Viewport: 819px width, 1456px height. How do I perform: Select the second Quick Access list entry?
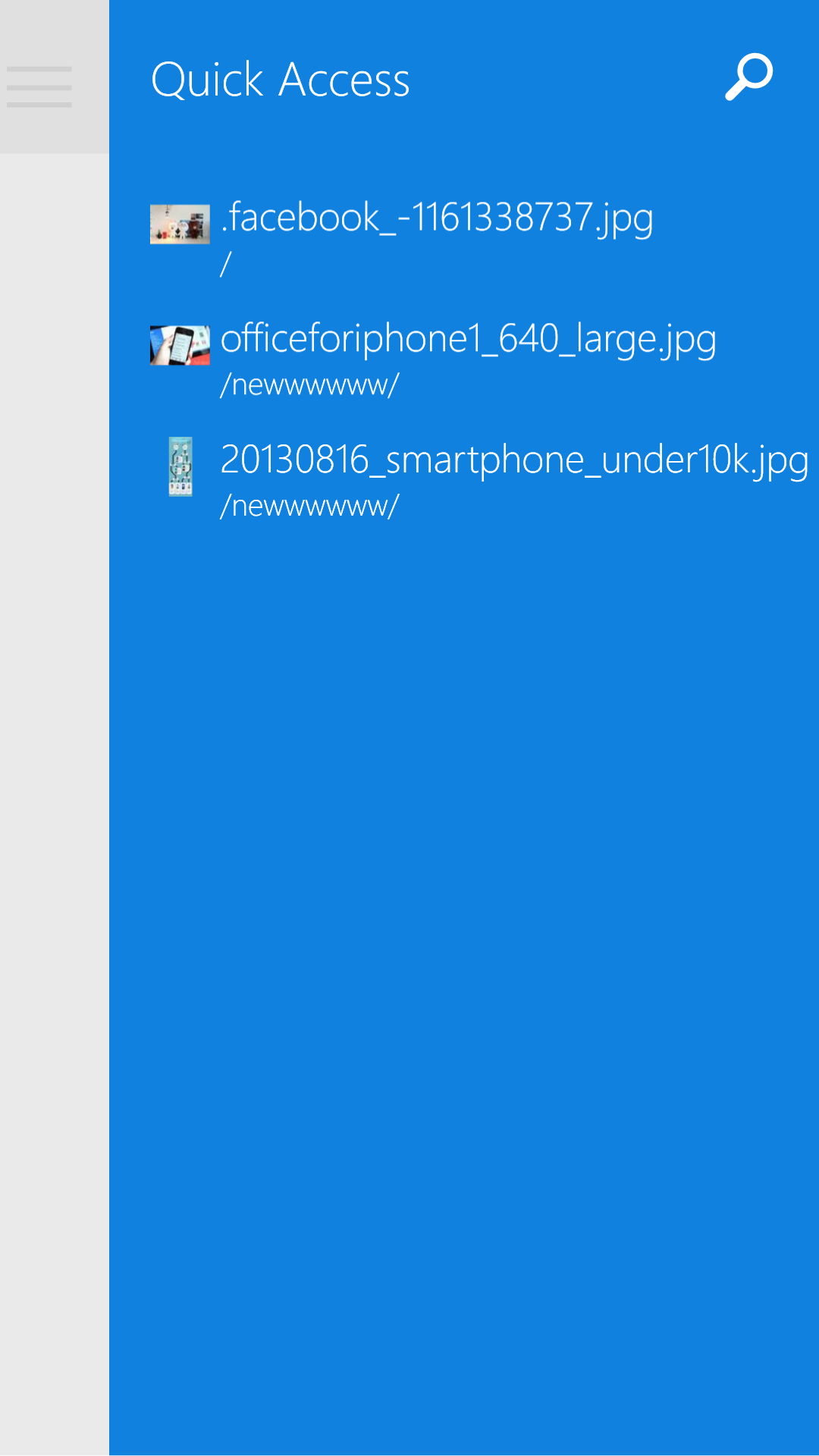(464, 358)
